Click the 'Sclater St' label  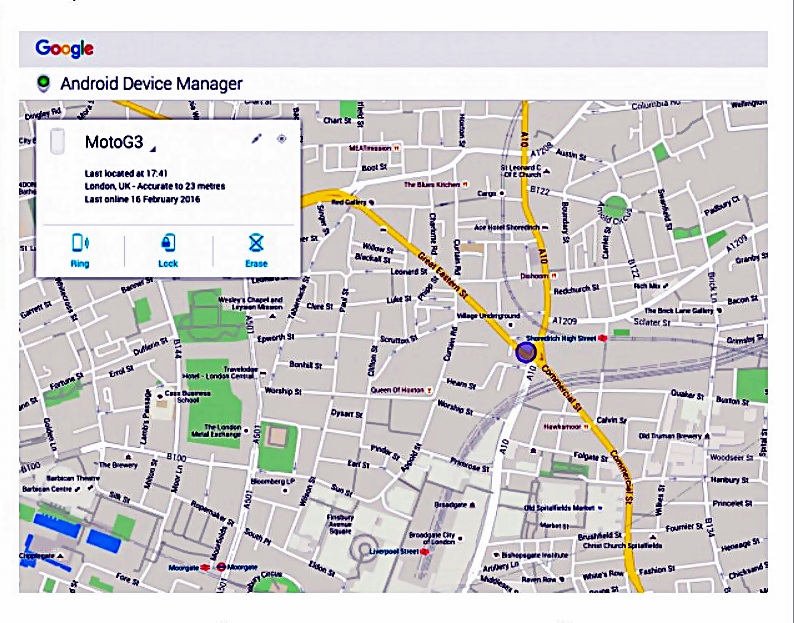tap(652, 322)
